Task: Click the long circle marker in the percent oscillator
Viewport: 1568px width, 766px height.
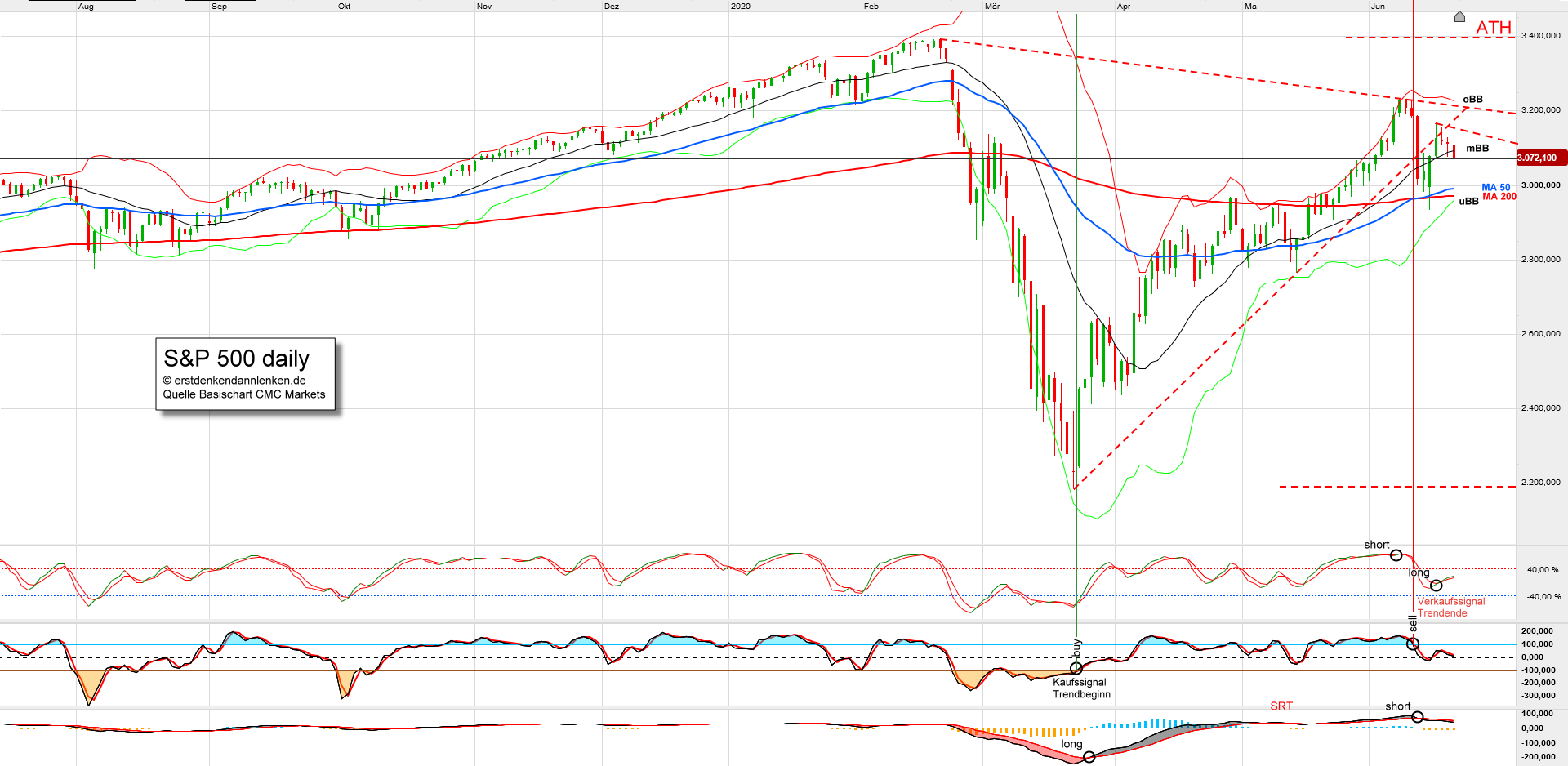Action: click(1437, 586)
